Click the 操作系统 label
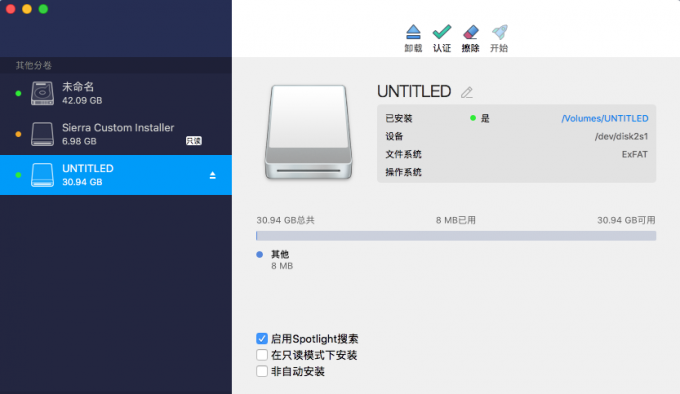The height and width of the screenshot is (394, 680). (x=403, y=172)
